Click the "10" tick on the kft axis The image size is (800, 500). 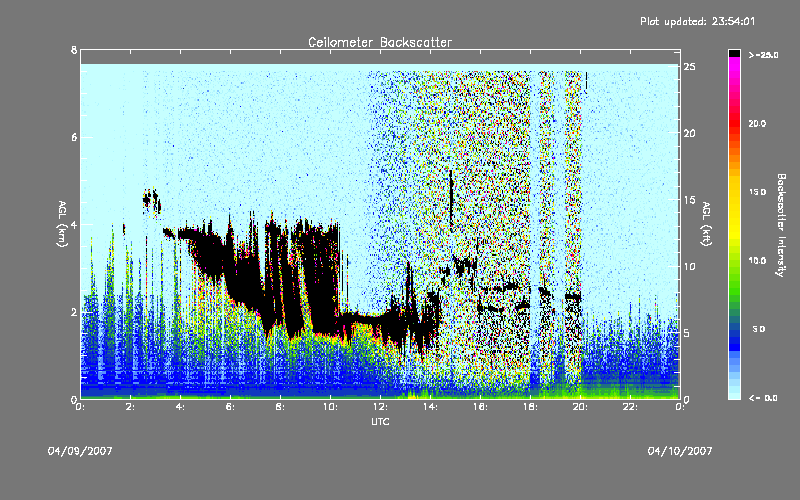pos(690,266)
